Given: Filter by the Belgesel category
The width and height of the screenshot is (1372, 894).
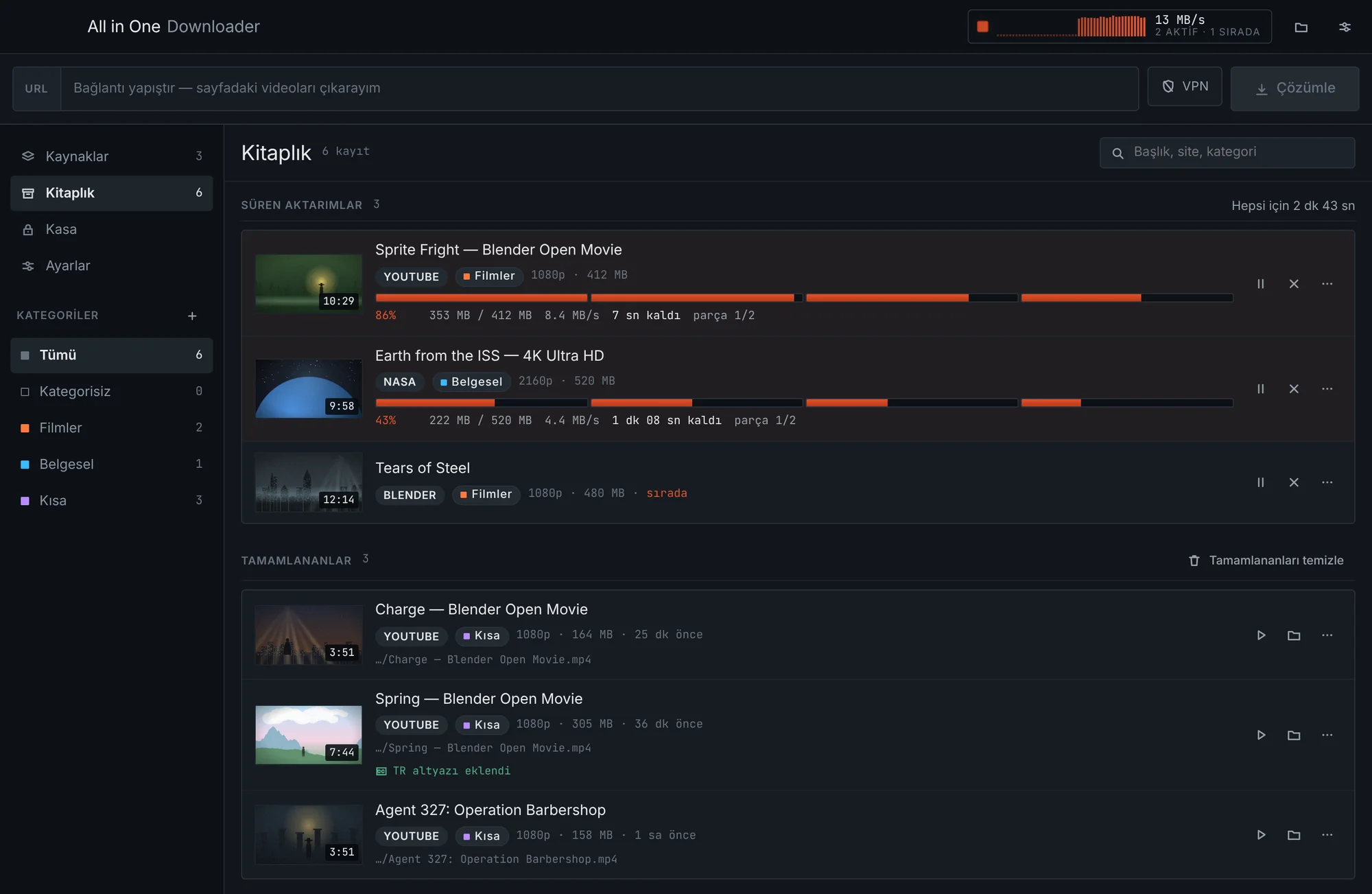Looking at the screenshot, I should point(112,464).
